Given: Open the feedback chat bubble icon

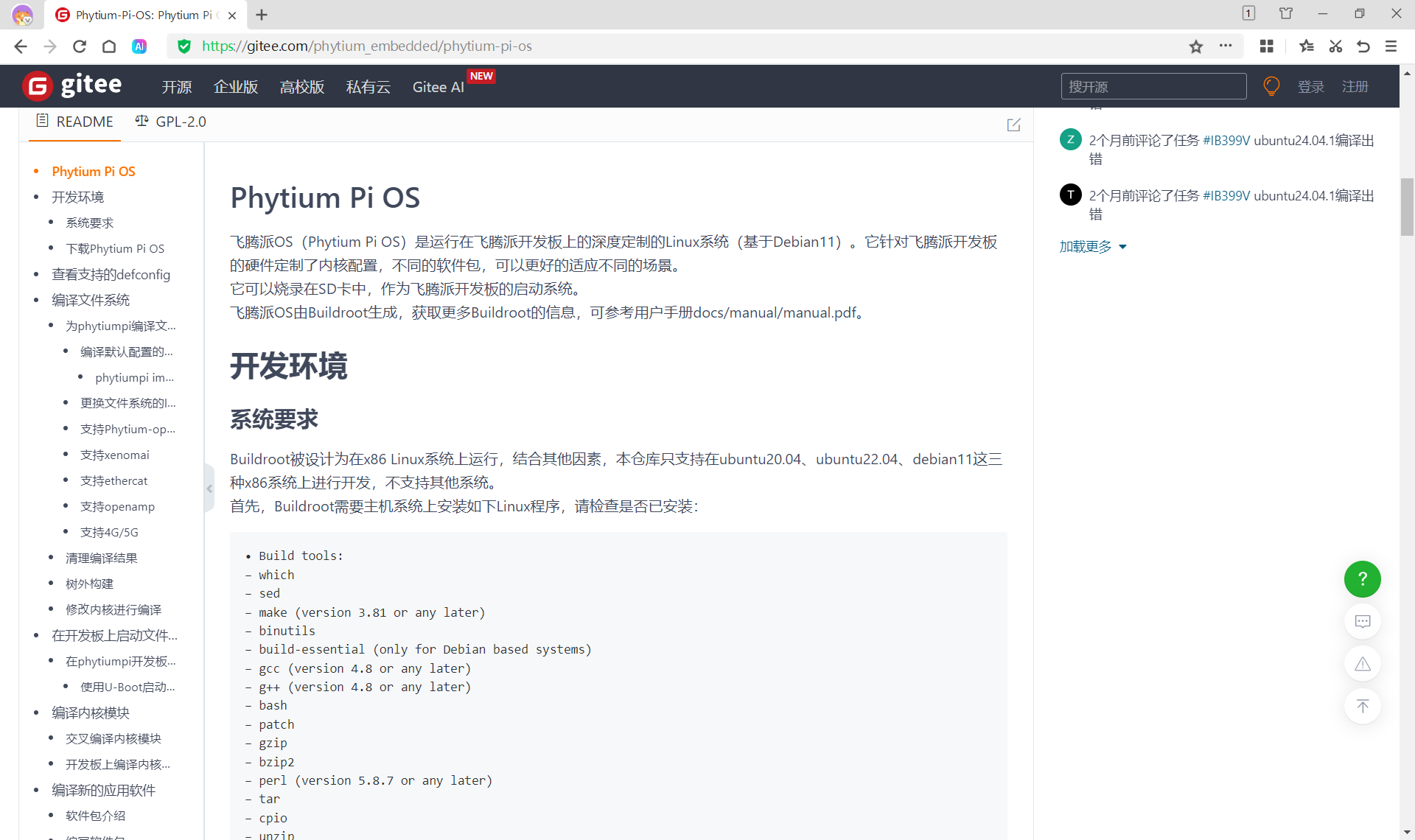Looking at the screenshot, I should click(x=1362, y=621).
